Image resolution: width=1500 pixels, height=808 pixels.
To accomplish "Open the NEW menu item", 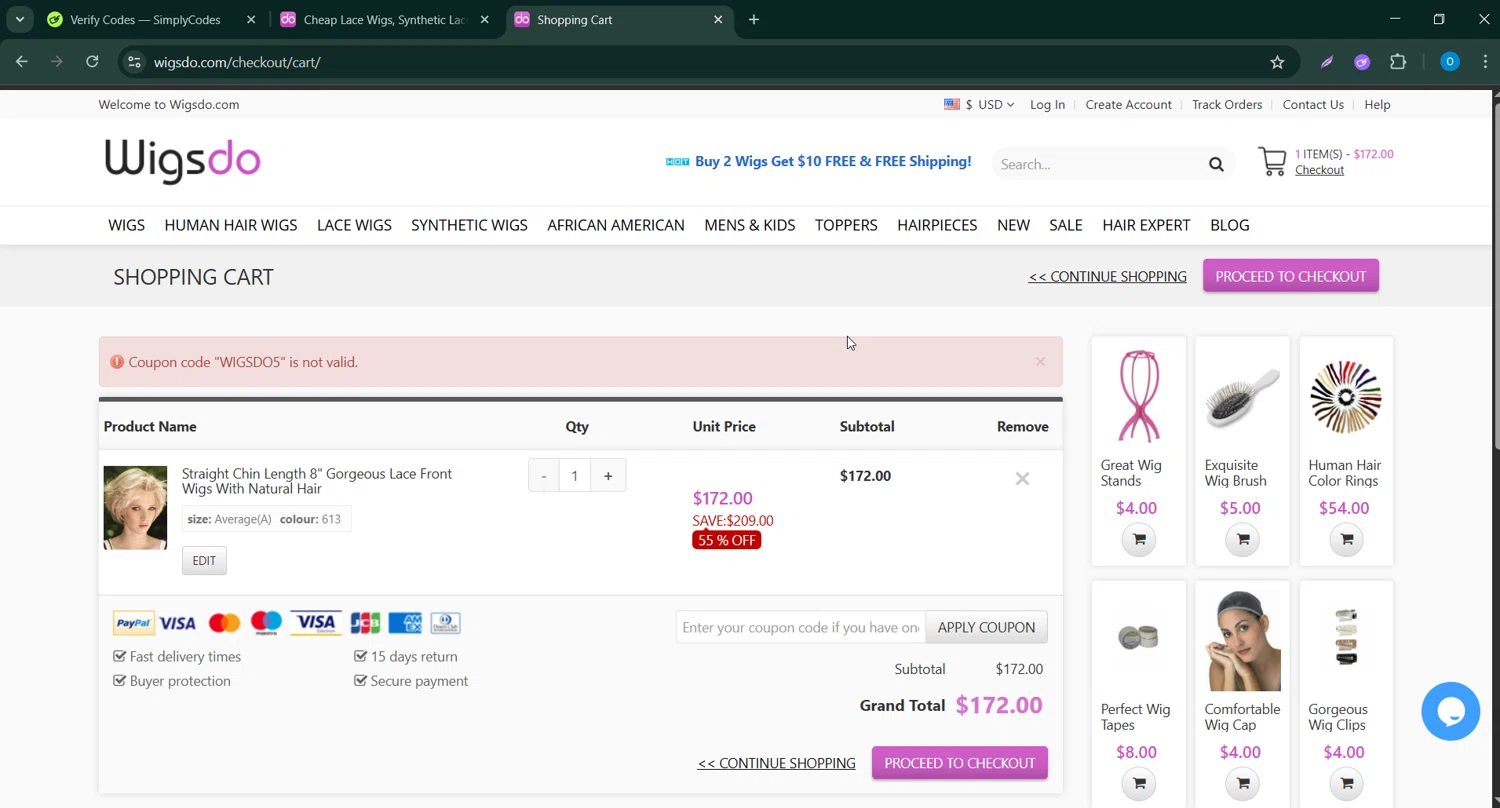I will click(x=1013, y=225).
